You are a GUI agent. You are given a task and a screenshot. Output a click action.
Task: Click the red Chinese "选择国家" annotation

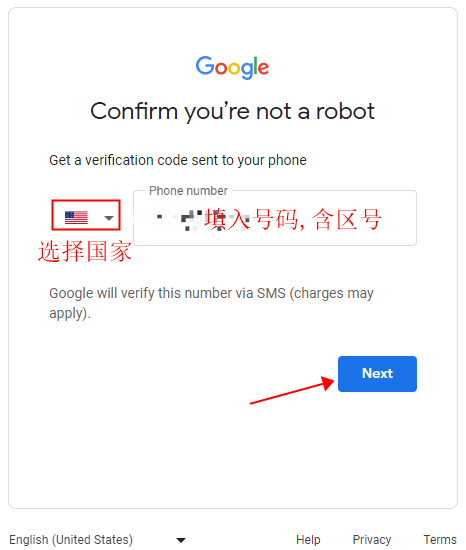[x=85, y=251]
